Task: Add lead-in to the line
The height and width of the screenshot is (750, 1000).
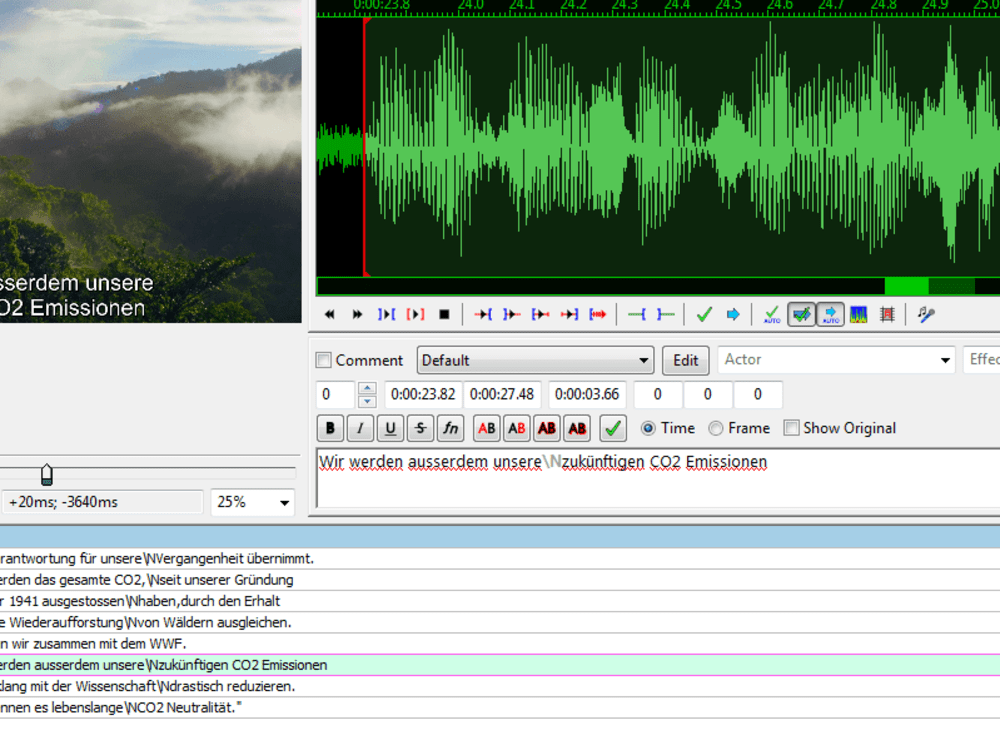Action: (x=636, y=314)
